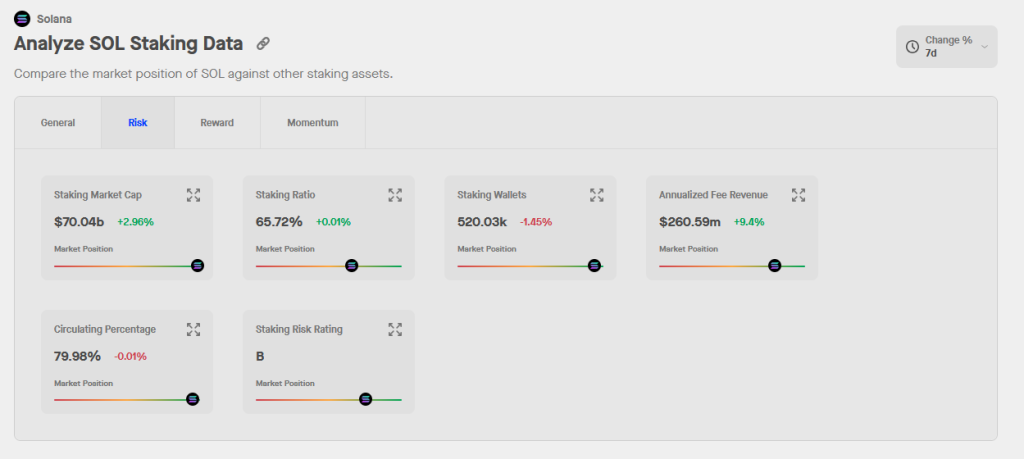
Task: Click SOL marker on Staking Wallets slider
Action: point(594,266)
